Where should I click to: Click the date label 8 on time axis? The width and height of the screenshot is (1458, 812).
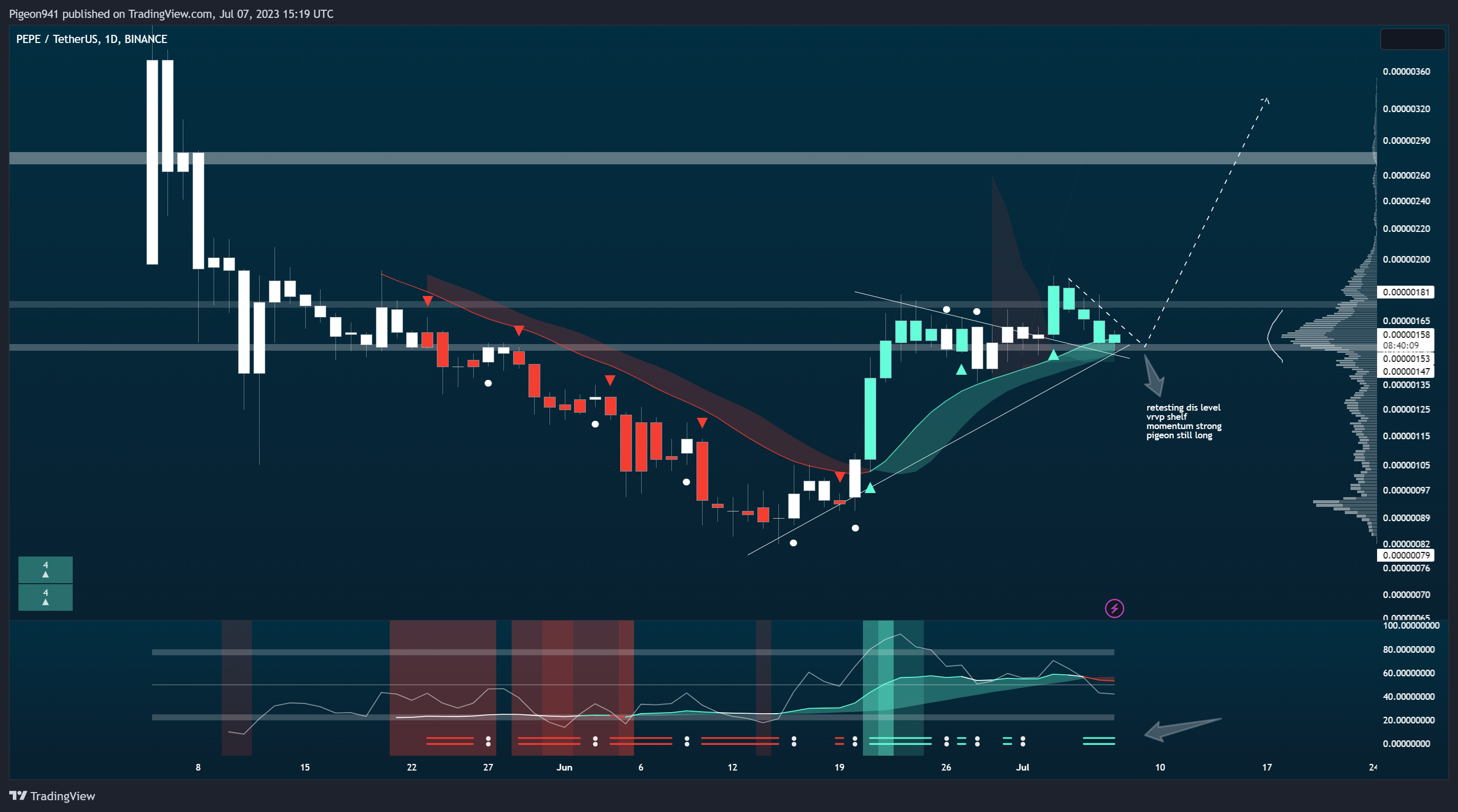[198, 767]
